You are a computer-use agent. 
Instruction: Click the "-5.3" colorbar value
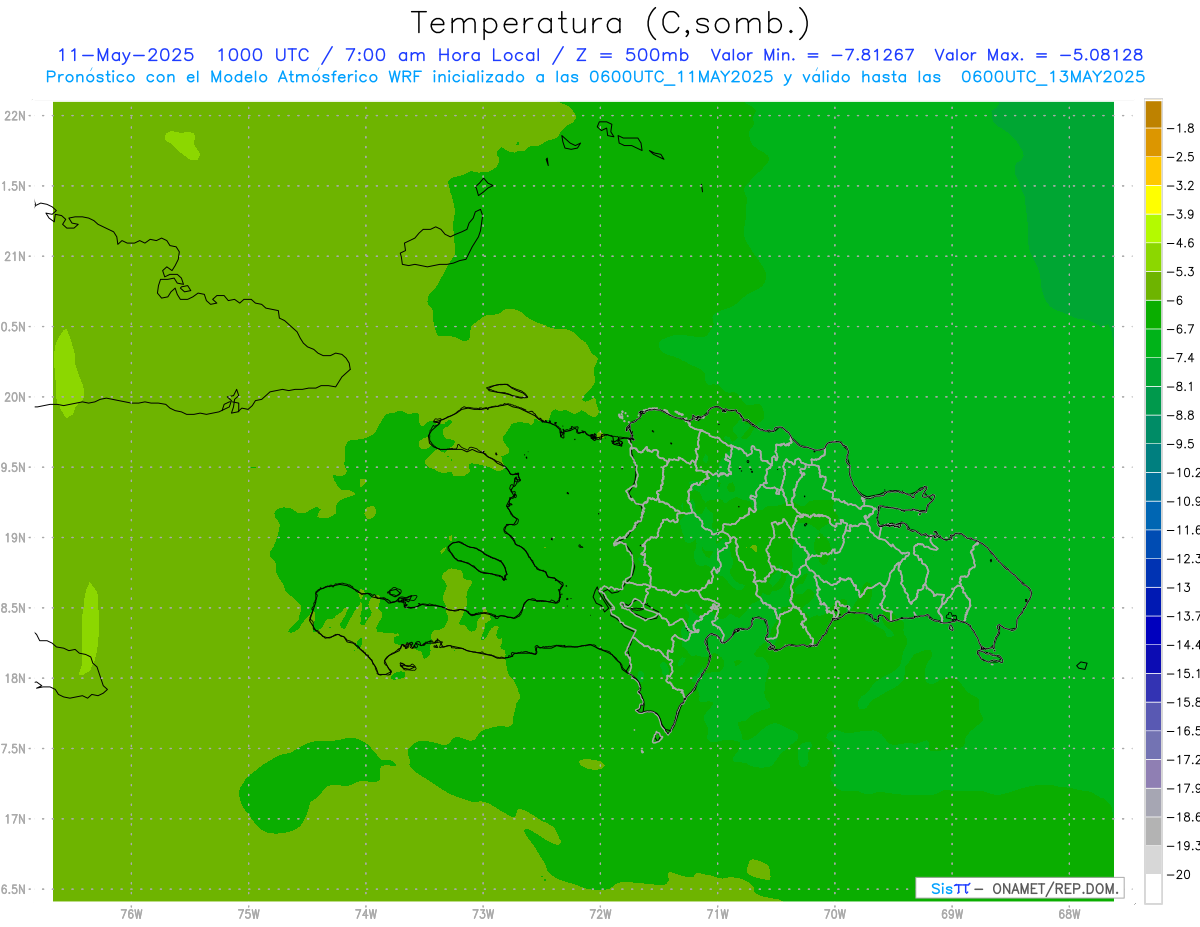tap(1181, 272)
